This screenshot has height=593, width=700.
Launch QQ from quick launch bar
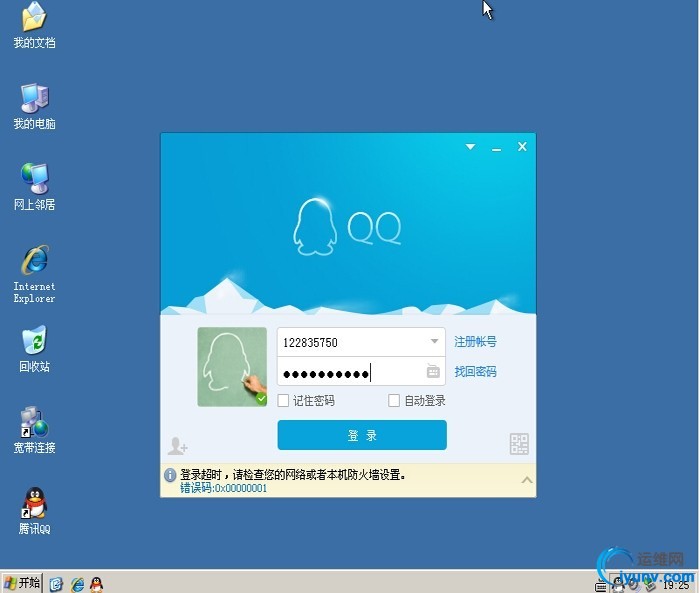pyautogui.click(x=96, y=584)
